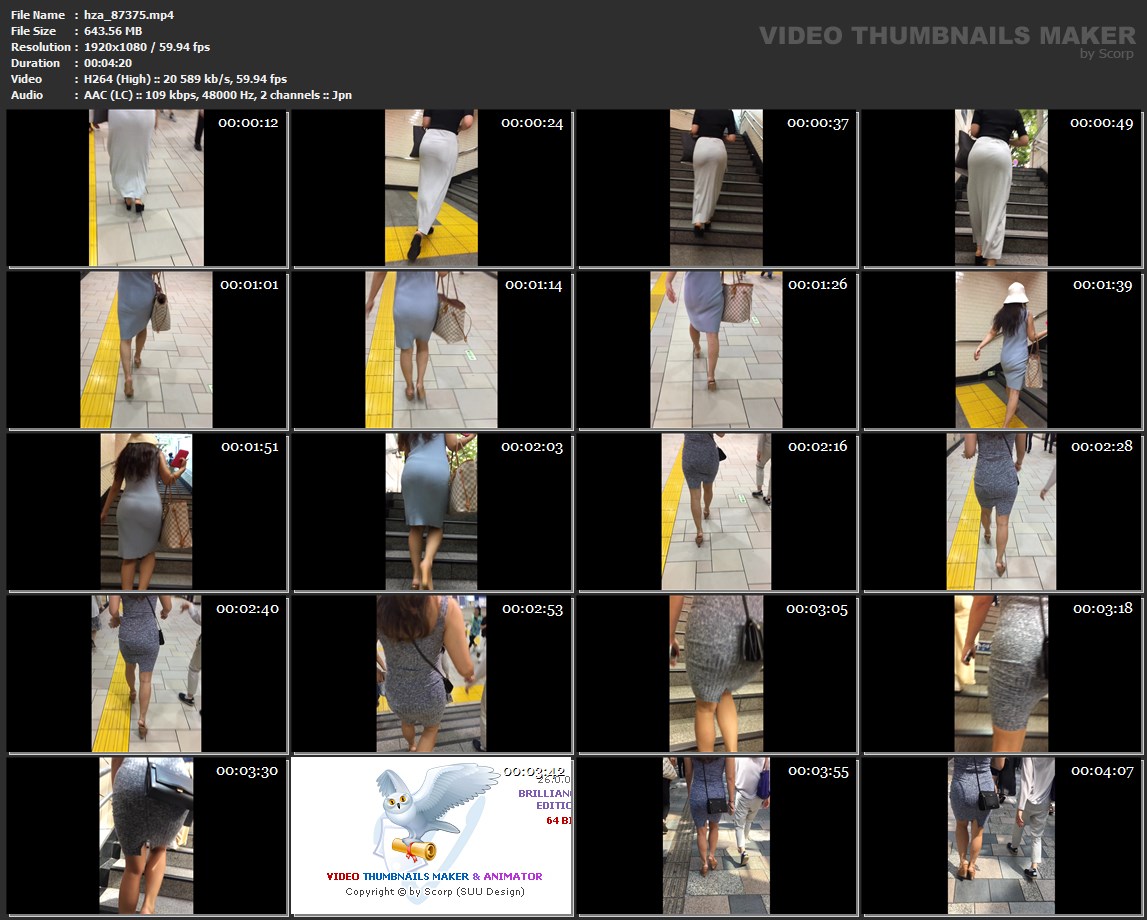Screen dimensions: 1147x920
Task: Pick the thumbnail marked 00:01:39
Action: tap(1002, 350)
